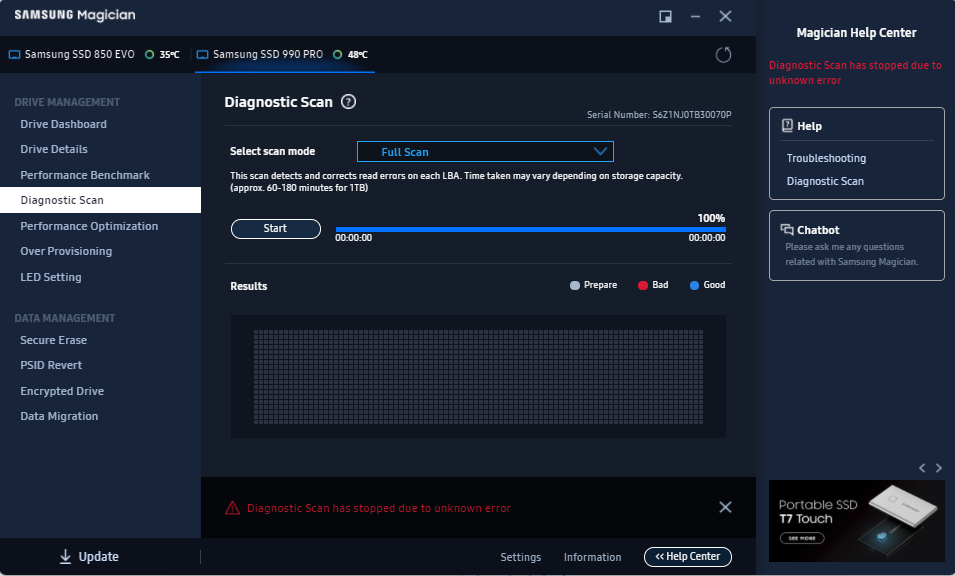Click the Help book icon in Help Center
Screen dimensions: 955x576
point(787,125)
